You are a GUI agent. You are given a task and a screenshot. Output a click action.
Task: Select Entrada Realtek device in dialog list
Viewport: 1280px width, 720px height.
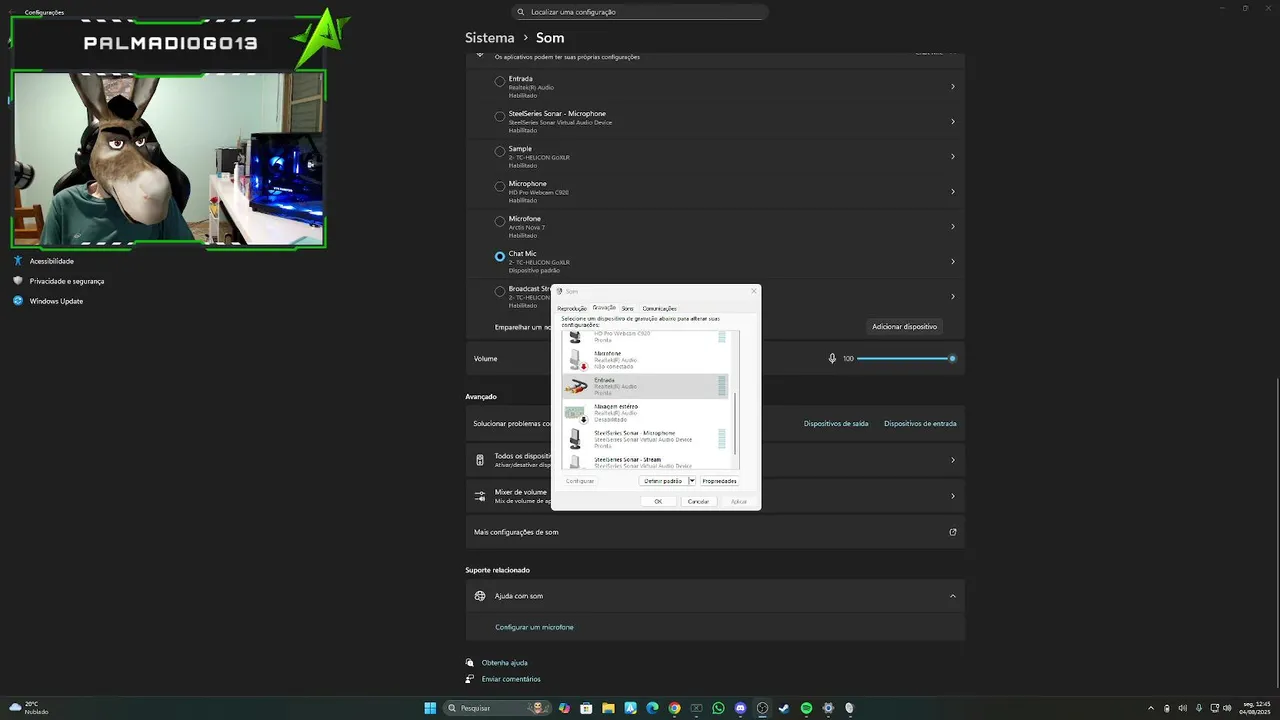coord(645,386)
